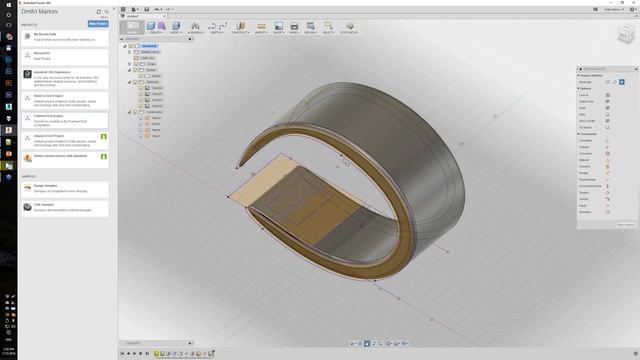Jump timeline to beginning
Screen dimensions: 640x360
[122, 353]
